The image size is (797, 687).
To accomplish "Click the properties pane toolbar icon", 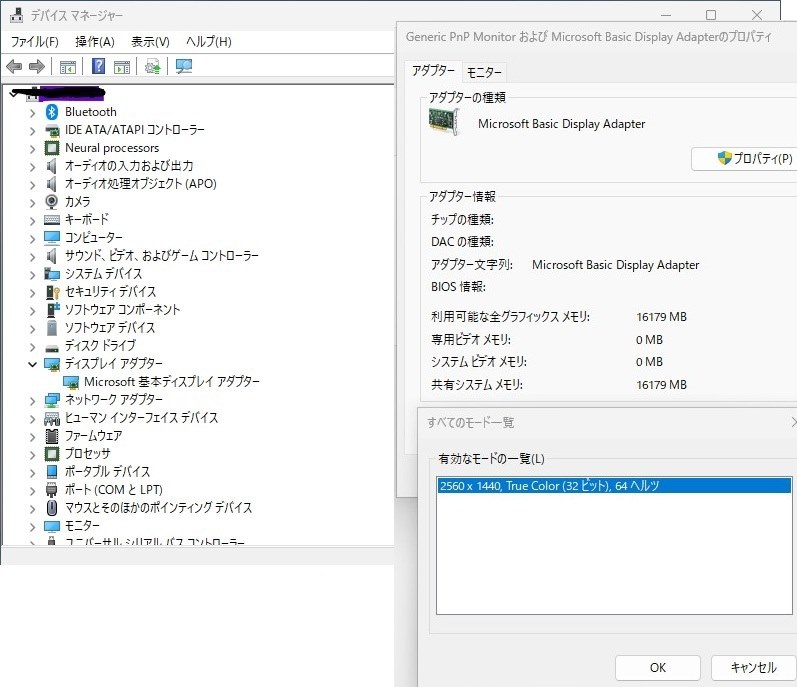I will tap(122, 67).
